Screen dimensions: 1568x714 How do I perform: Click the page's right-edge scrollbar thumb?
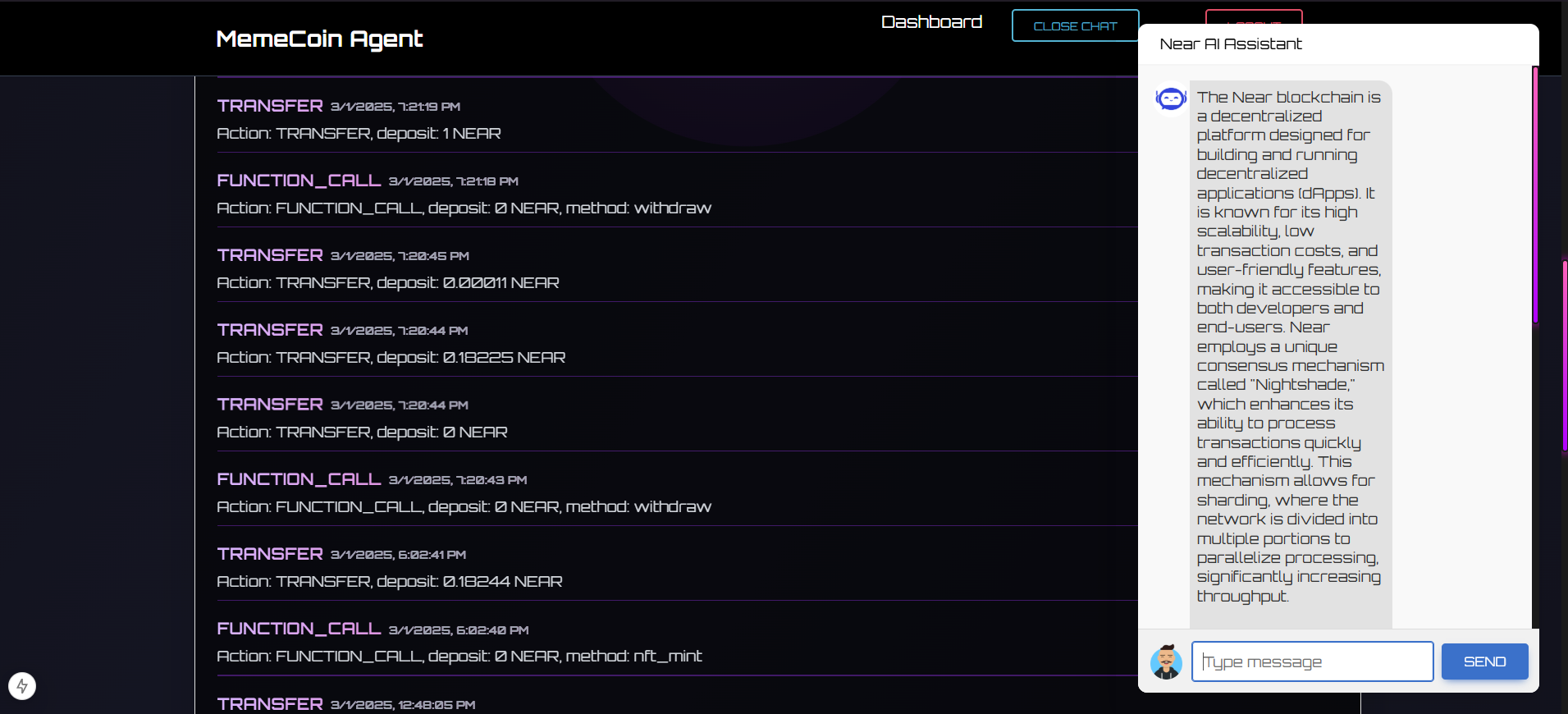tap(1565, 356)
